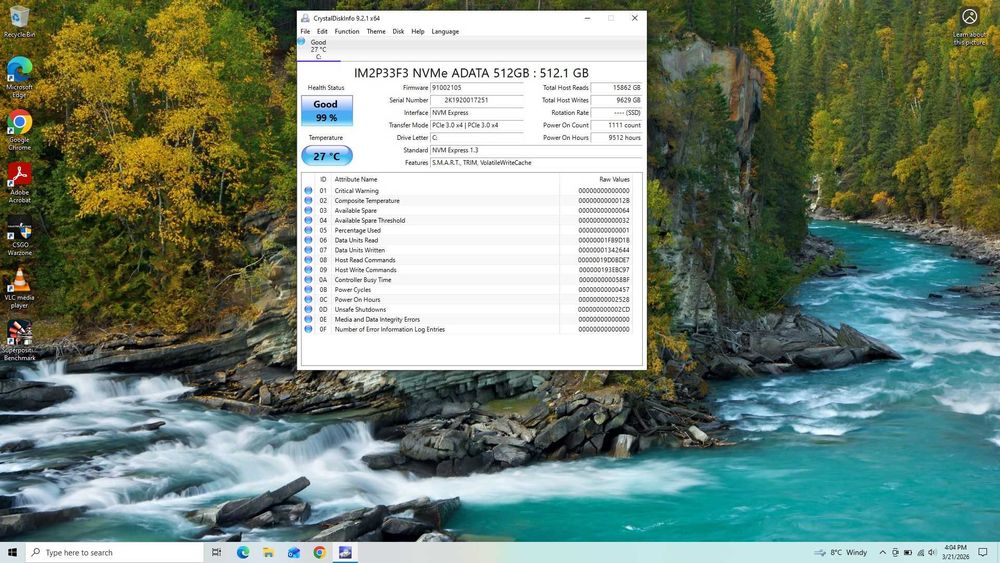Check the battery status tray icon

coord(908,552)
